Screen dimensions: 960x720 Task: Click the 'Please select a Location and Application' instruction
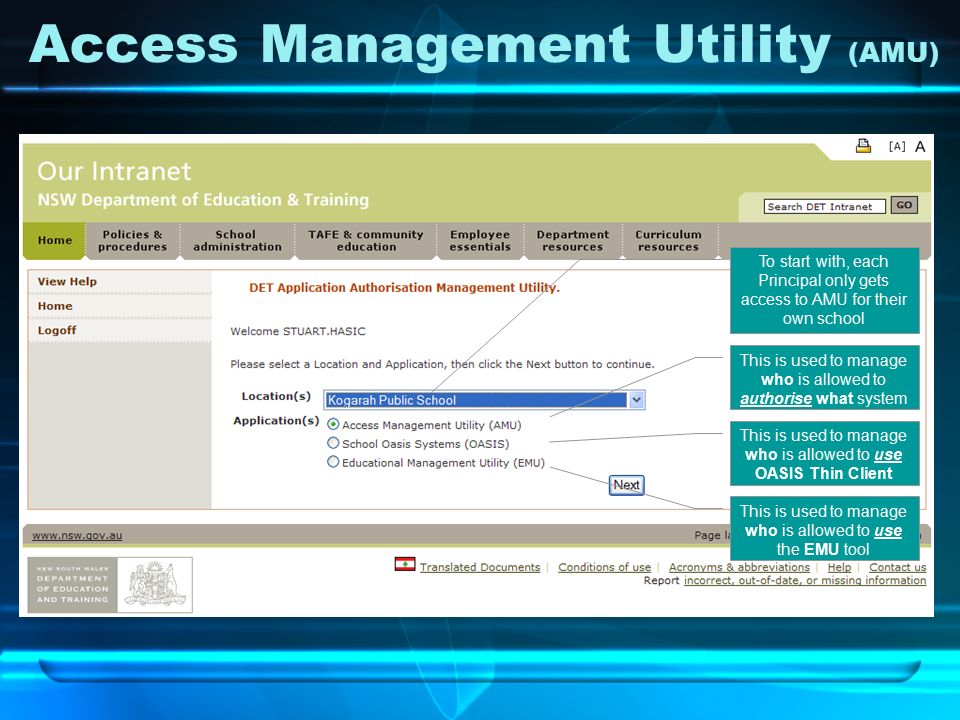[x=442, y=364]
